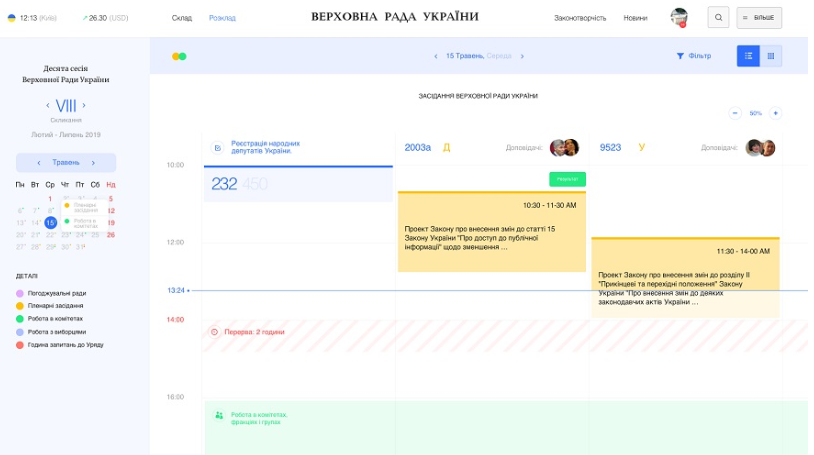Click Година запитань до Уряду legend dot

coord(20,345)
